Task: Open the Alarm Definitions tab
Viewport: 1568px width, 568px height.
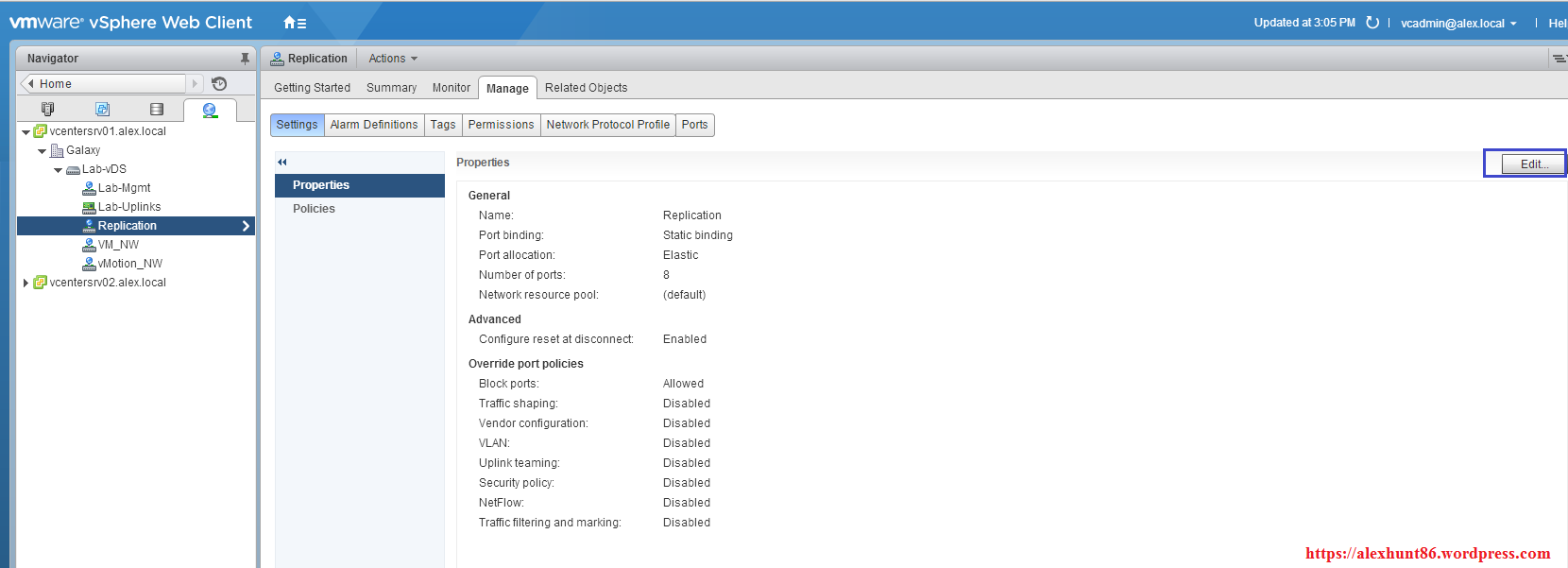Action: 373,125
